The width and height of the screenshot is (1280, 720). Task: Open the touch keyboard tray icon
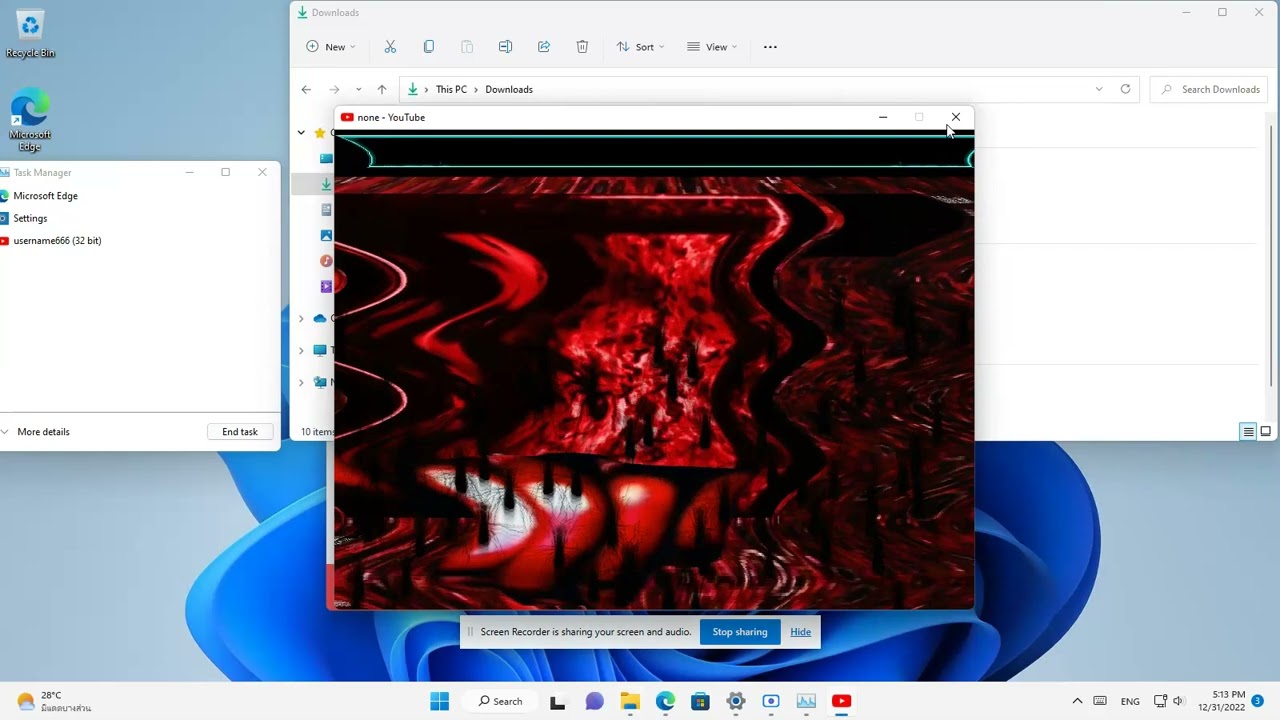1100,701
